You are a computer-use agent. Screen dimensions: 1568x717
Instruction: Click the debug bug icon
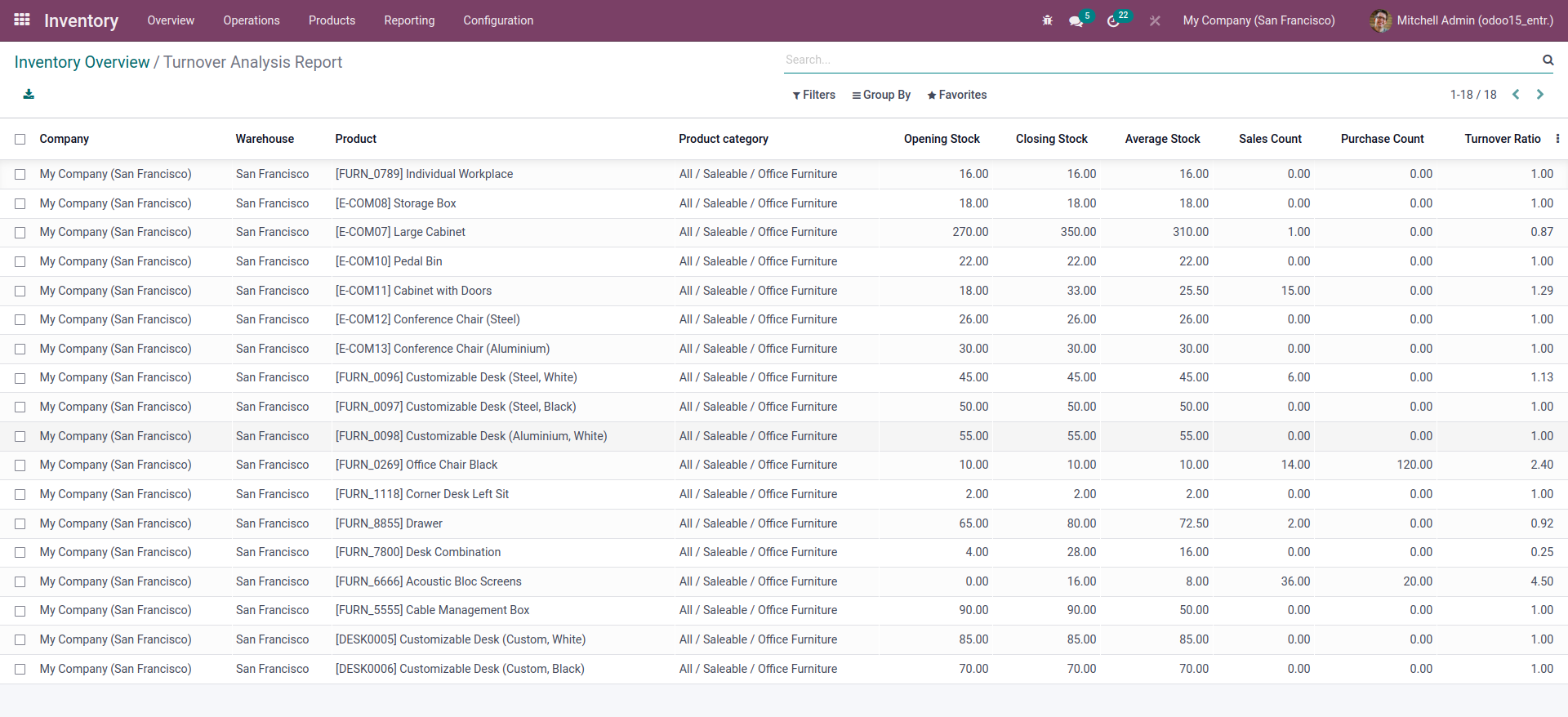click(1048, 20)
